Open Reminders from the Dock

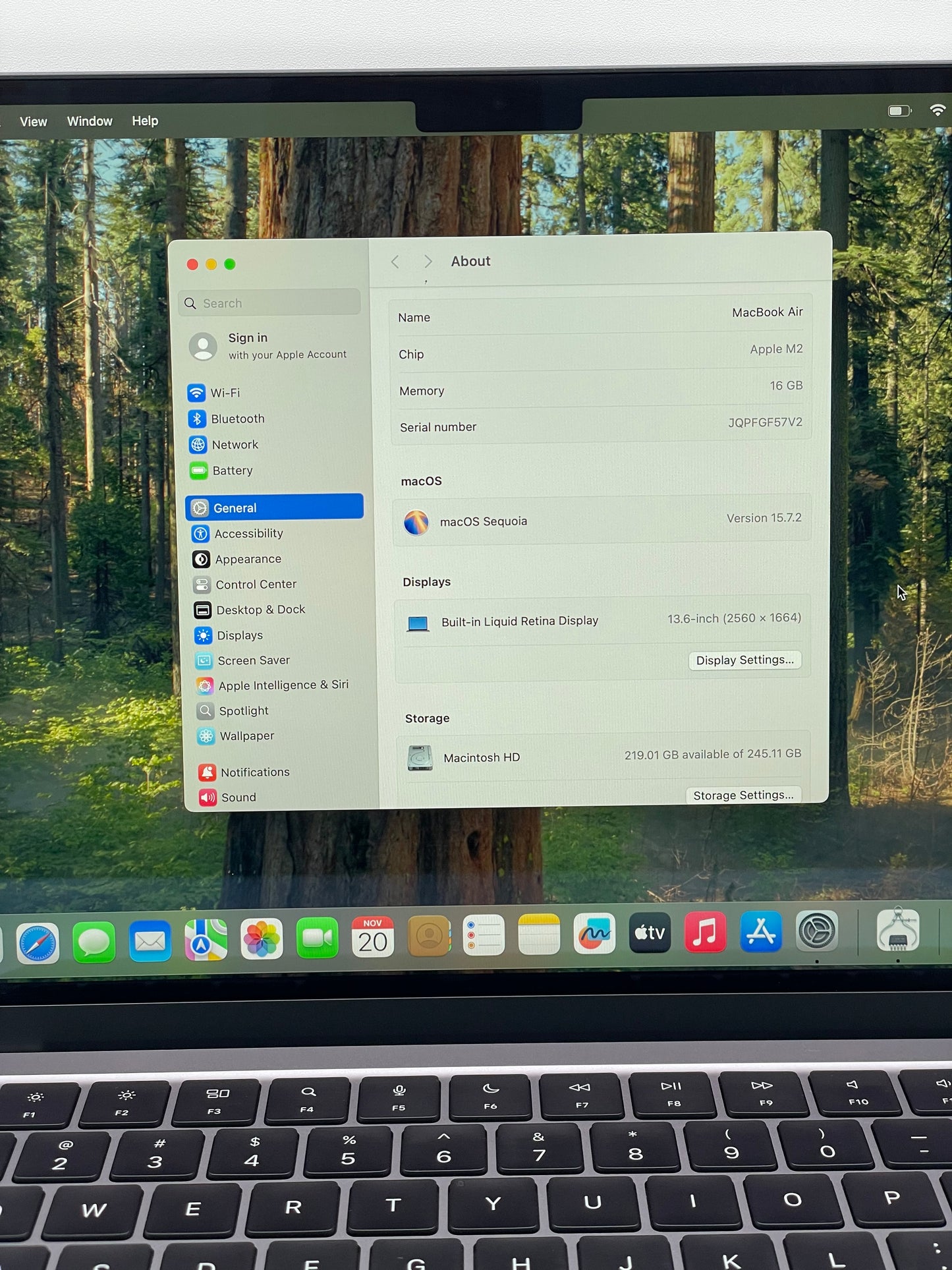[x=484, y=935]
